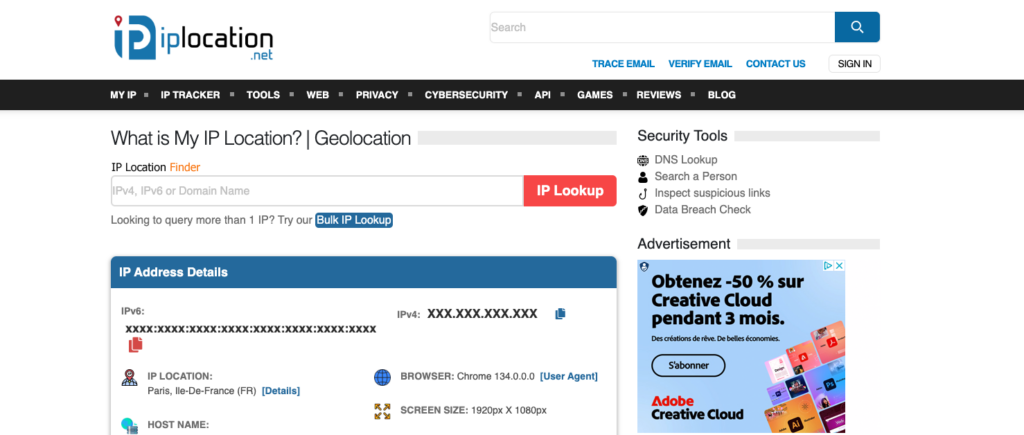Image resolution: width=1024 pixels, height=435 pixels.
Task: Go to the PRIVACY menu
Action: [x=377, y=95]
